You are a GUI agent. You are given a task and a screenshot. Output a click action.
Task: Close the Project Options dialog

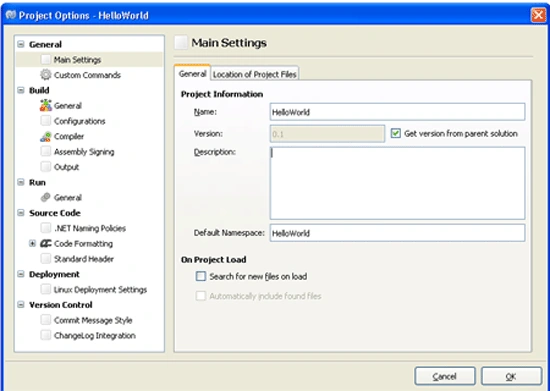tap(538, 15)
